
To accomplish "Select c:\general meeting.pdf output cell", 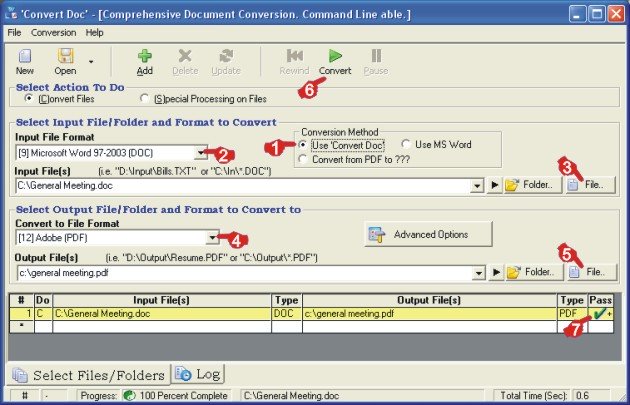I will (x=430, y=314).
